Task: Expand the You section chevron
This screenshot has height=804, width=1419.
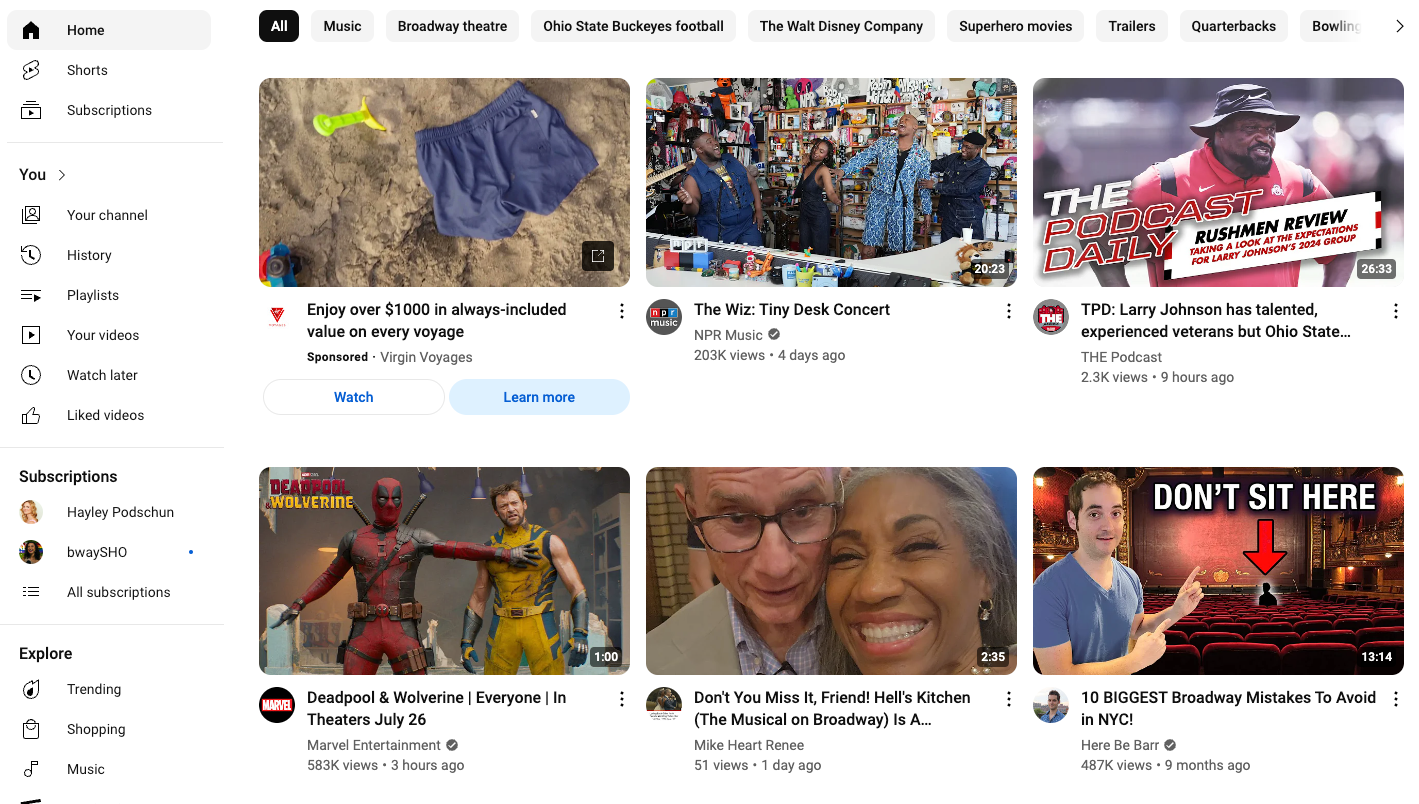Action: pyautogui.click(x=62, y=175)
